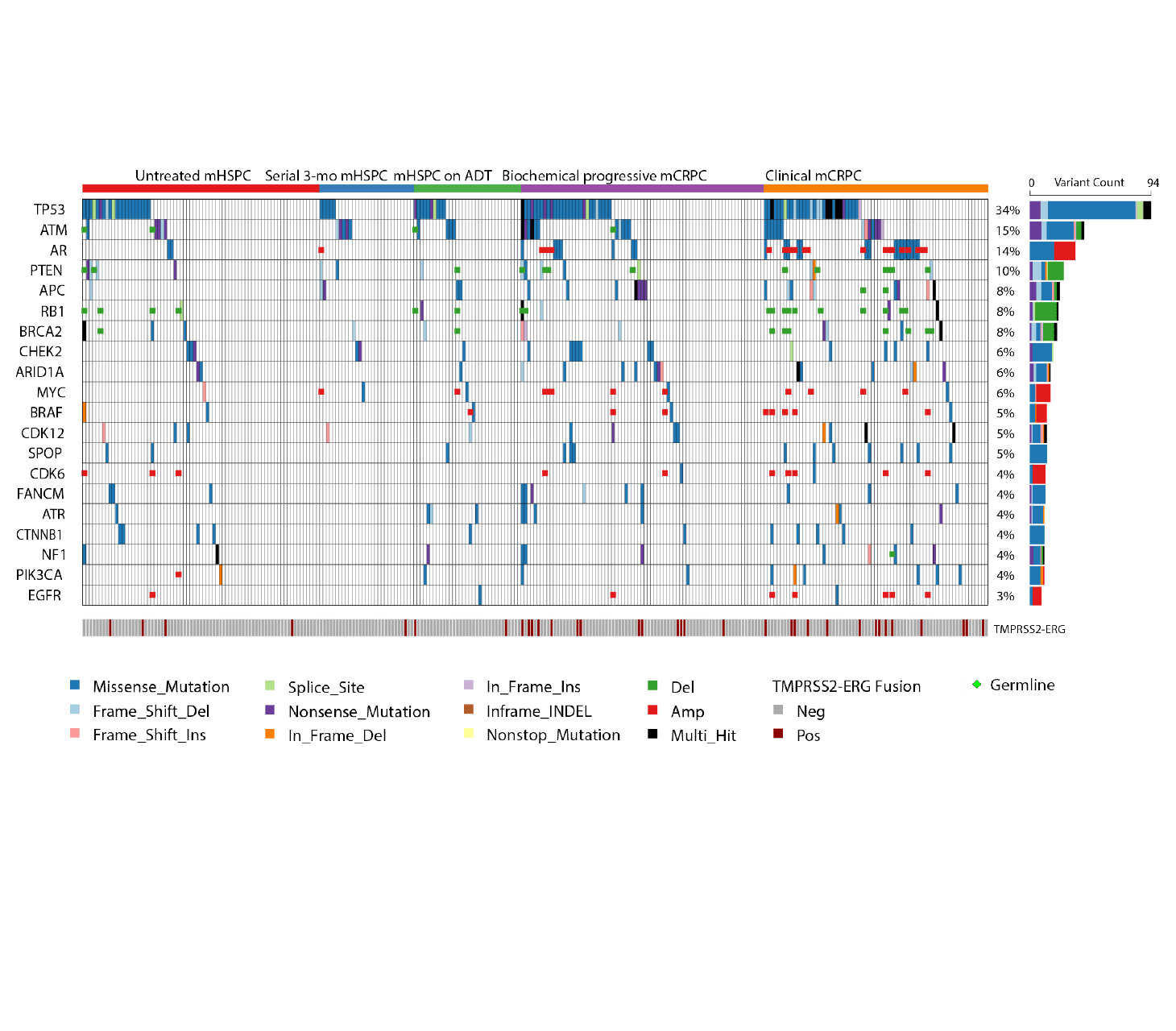The width and height of the screenshot is (1176, 1031).
Task: Click the Nonstop_Mutation yellow legend swatch
Action: [469, 733]
